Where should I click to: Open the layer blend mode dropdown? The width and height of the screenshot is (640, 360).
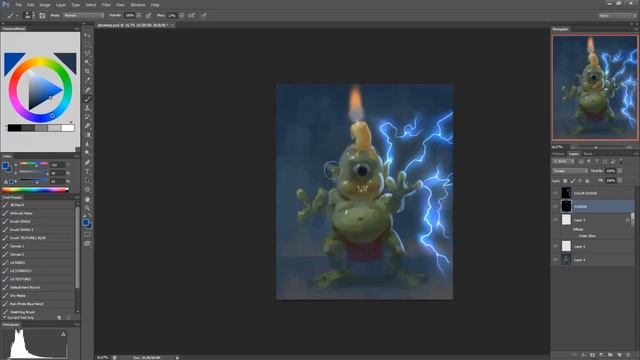click(x=570, y=171)
